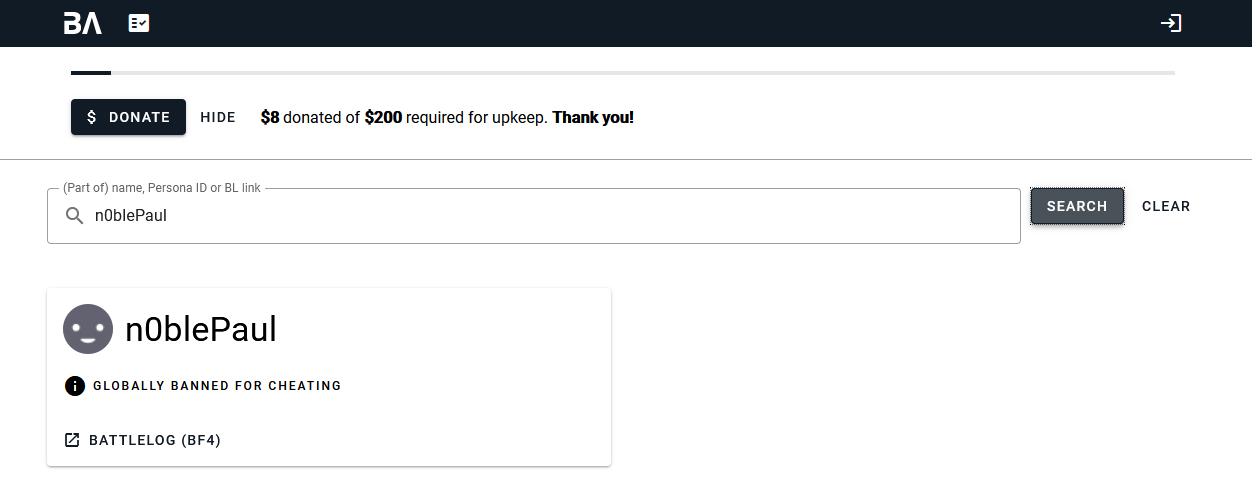Click the magnifier icon in the search field
Screen dimensions: 1252x487
[74, 216]
